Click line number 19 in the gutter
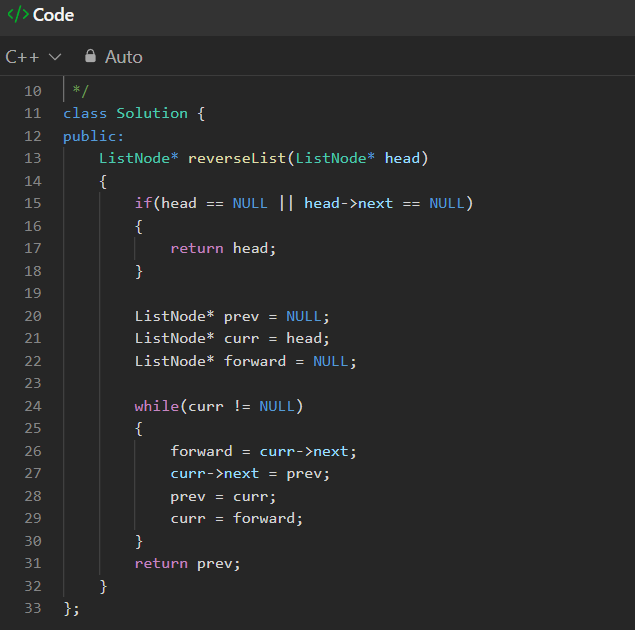The image size is (635, 630). pos(33,293)
